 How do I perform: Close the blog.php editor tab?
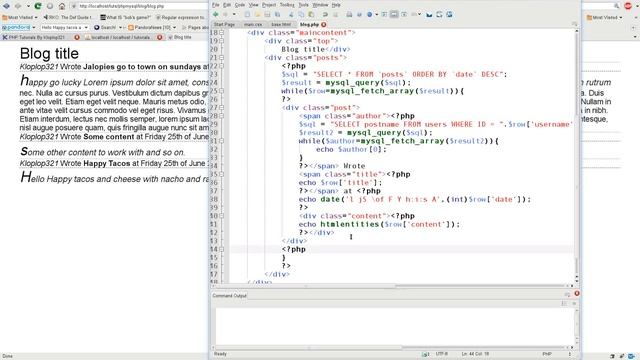point(324,24)
